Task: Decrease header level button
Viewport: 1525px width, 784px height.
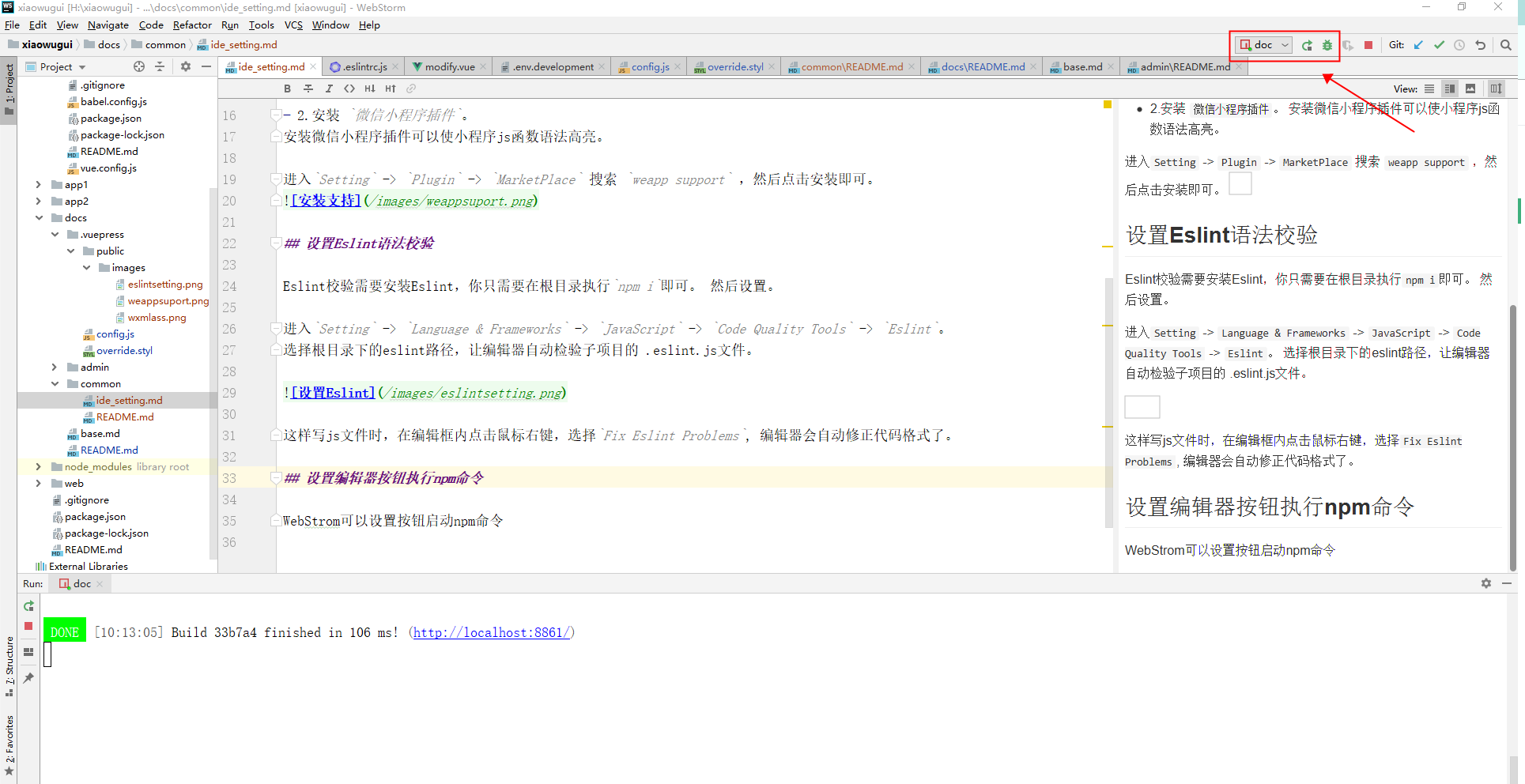Action: (370, 89)
